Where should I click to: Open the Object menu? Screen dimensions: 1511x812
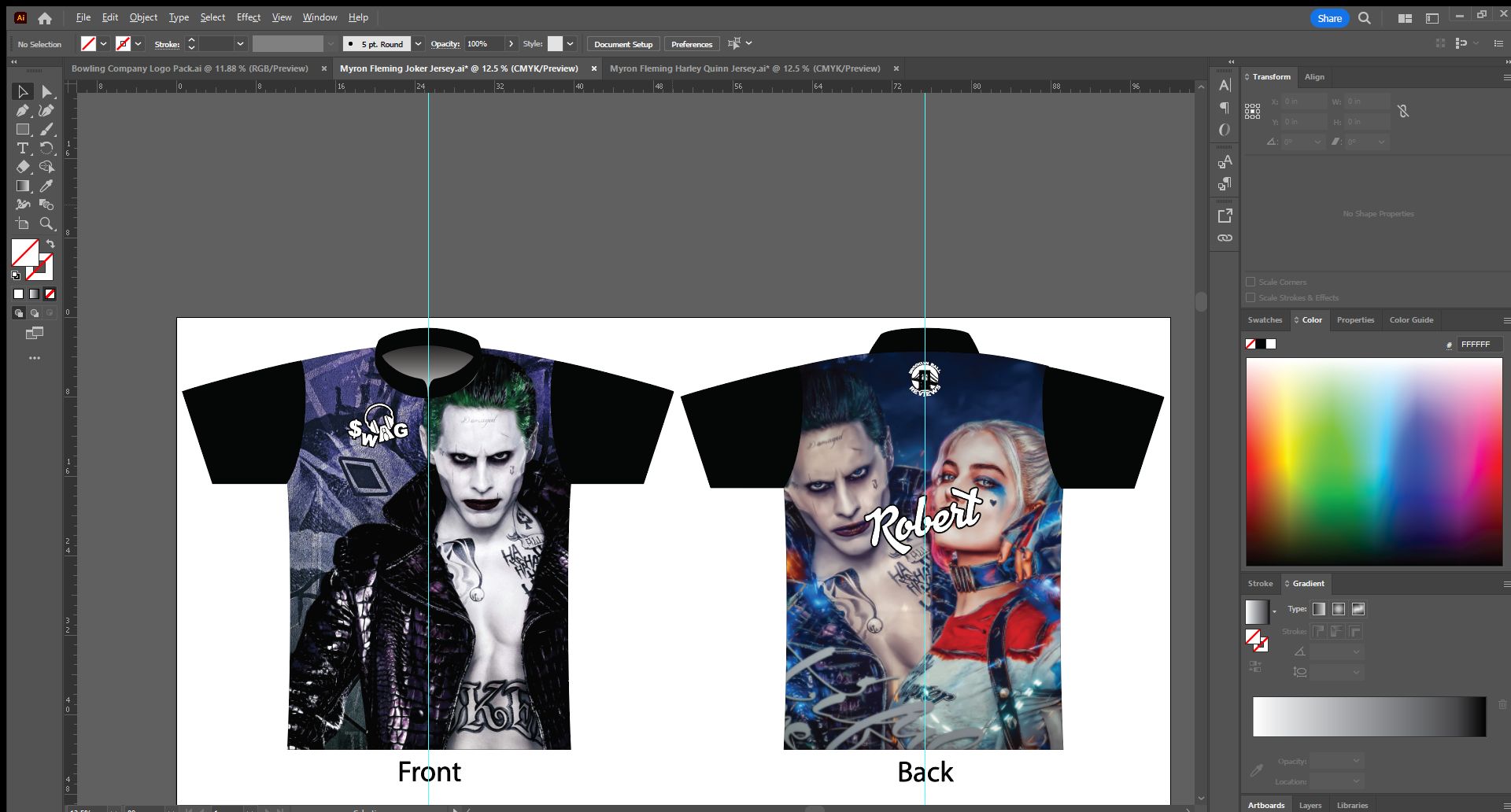(143, 17)
